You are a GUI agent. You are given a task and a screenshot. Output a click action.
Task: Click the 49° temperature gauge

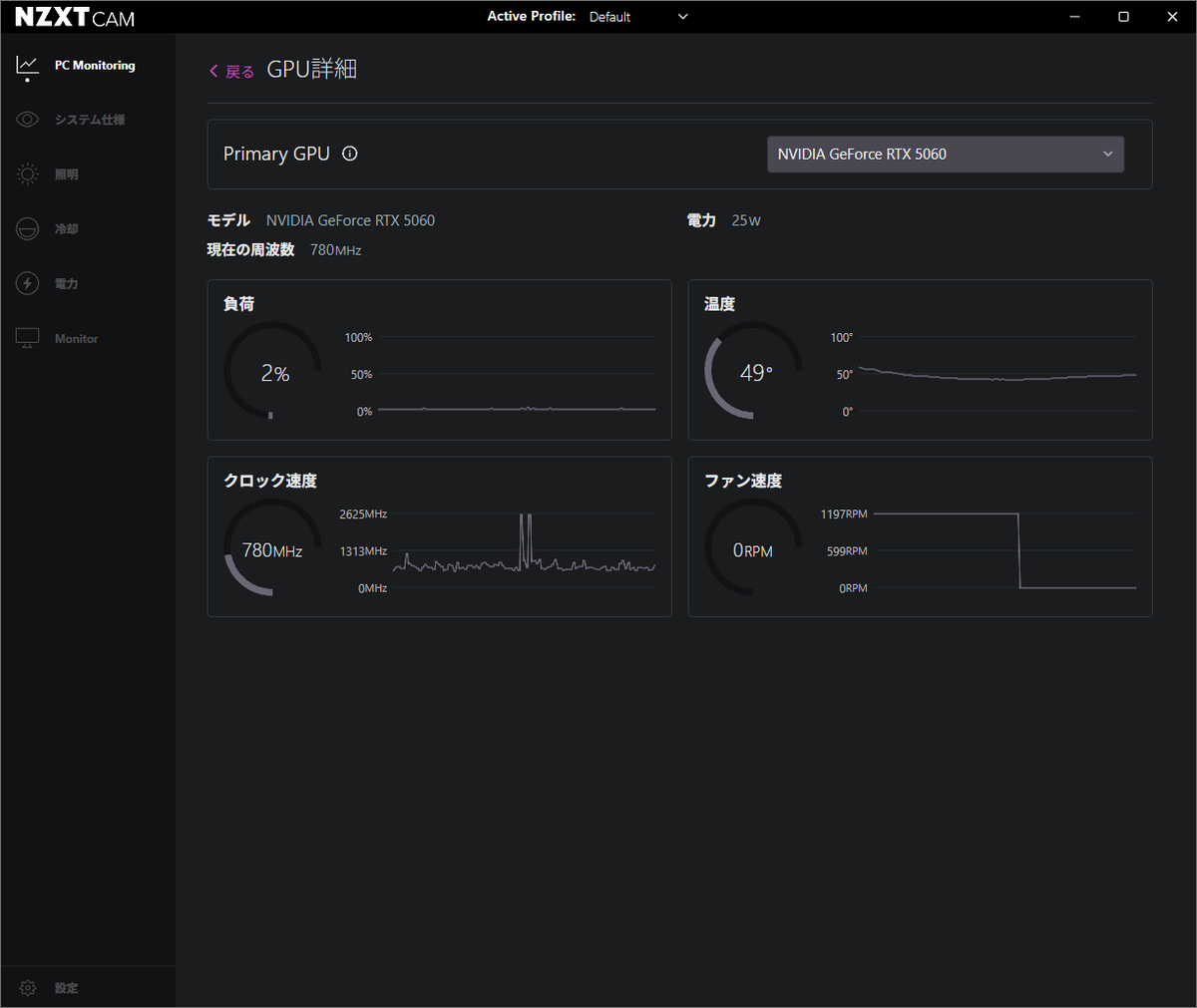click(x=753, y=370)
